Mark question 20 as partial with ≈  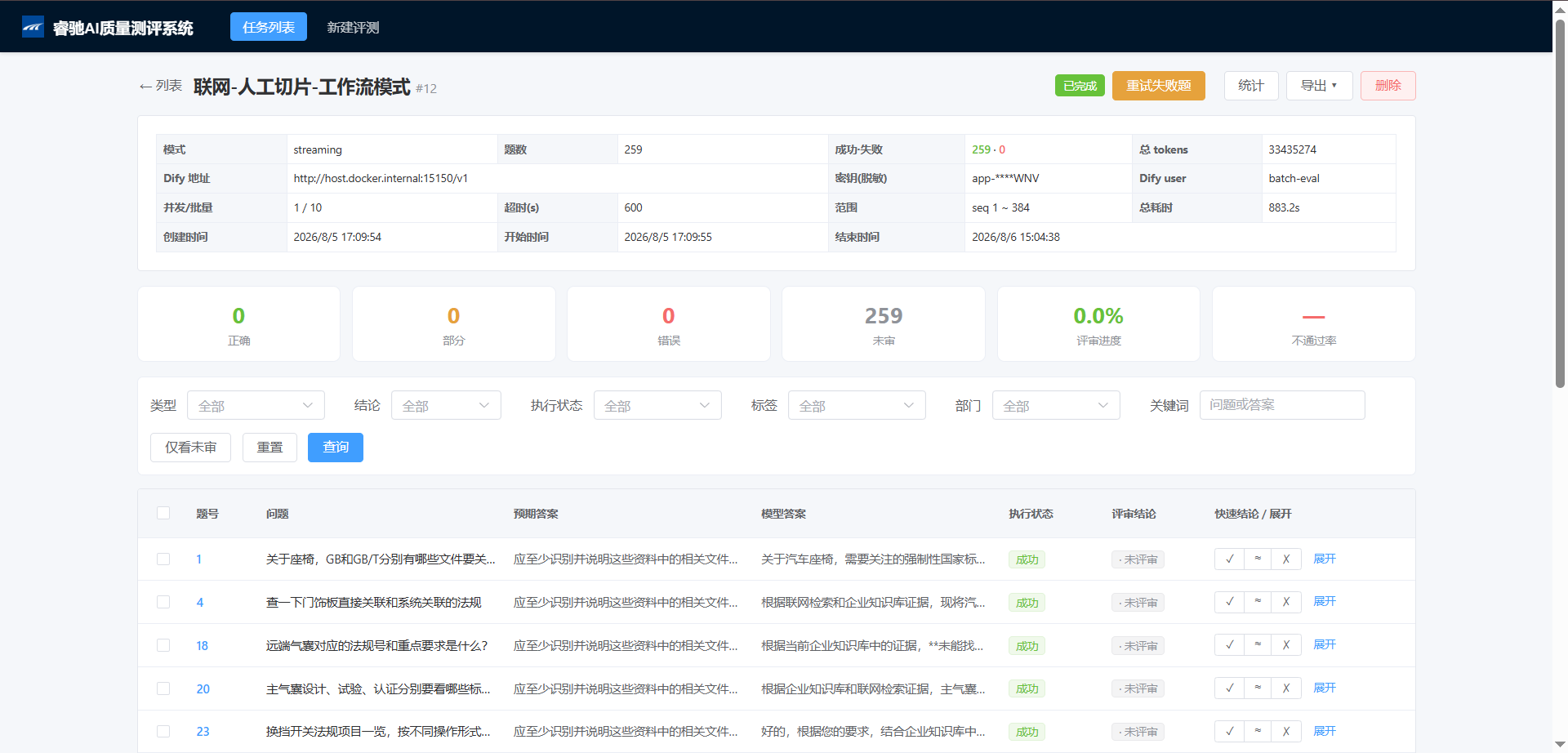(1258, 688)
